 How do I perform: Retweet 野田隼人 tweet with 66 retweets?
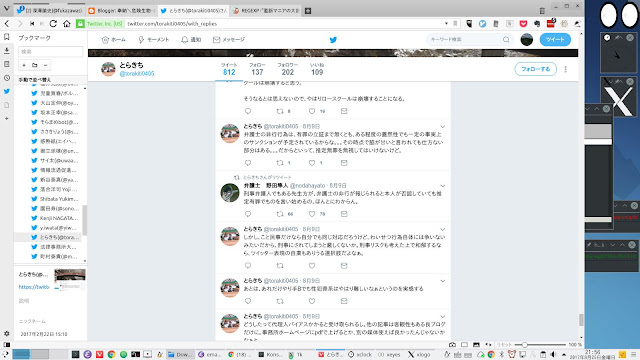pyautogui.click(x=280, y=213)
